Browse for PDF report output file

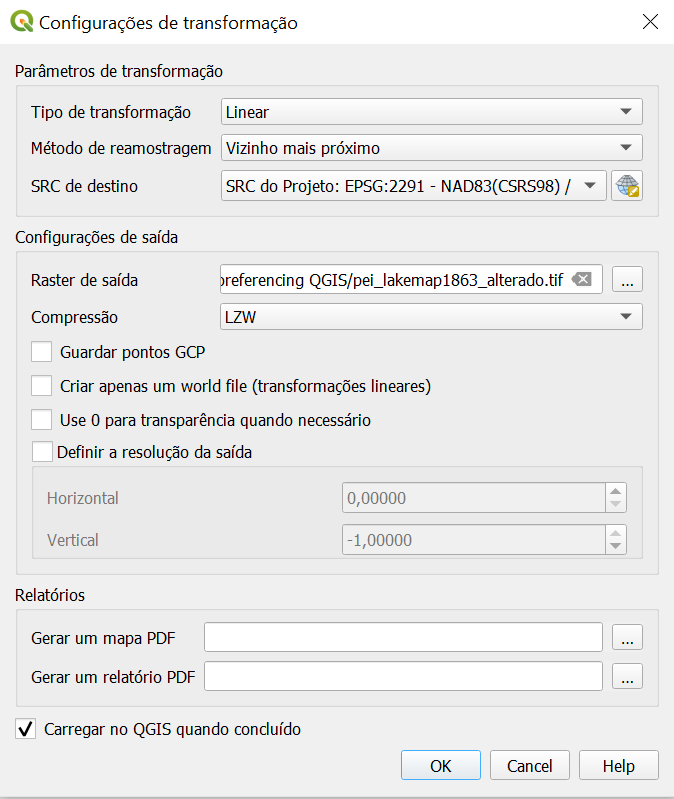click(627, 677)
